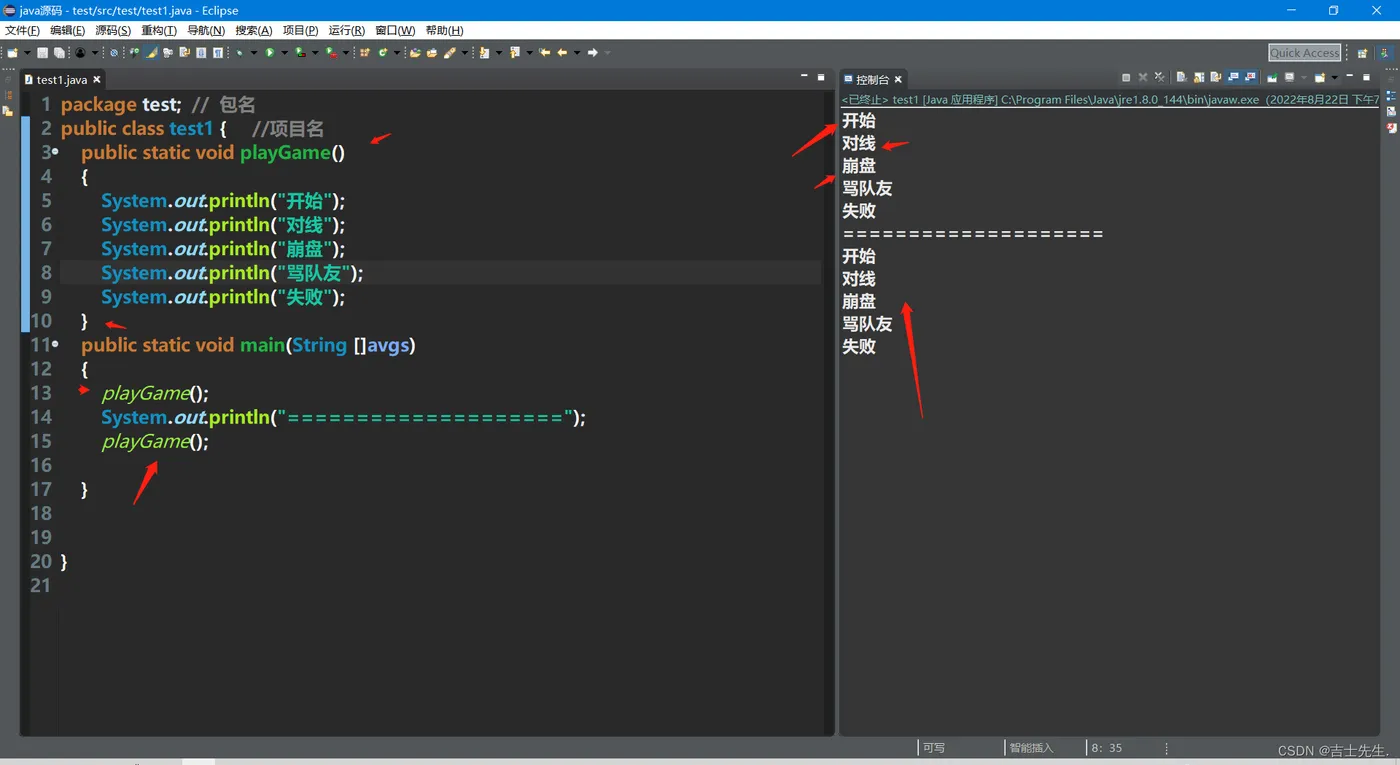Click the External Tools run icon

(x=330, y=52)
